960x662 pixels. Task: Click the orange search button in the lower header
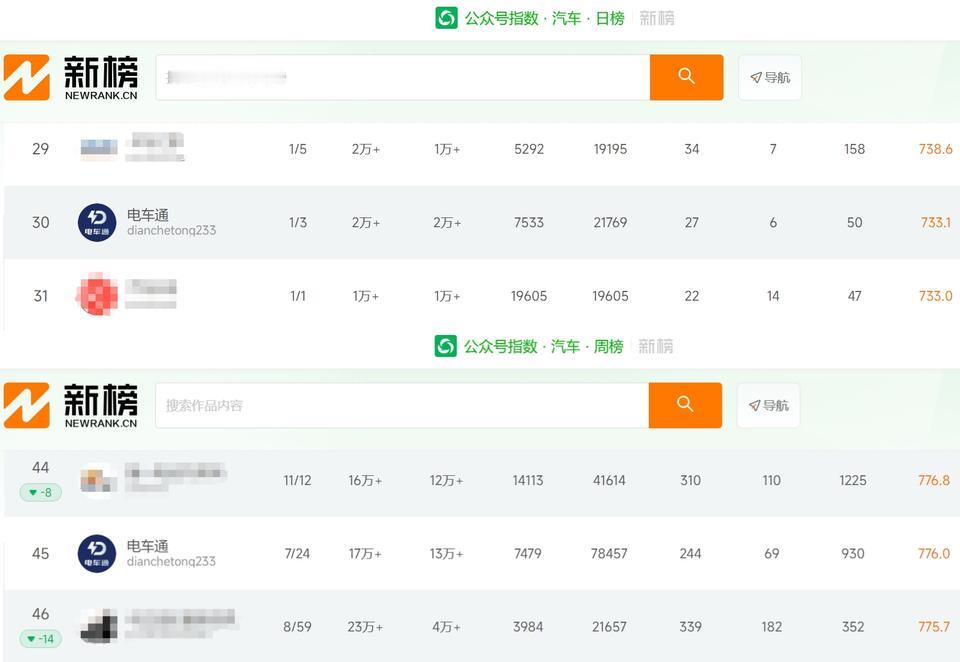pyautogui.click(x=685, y=405)
